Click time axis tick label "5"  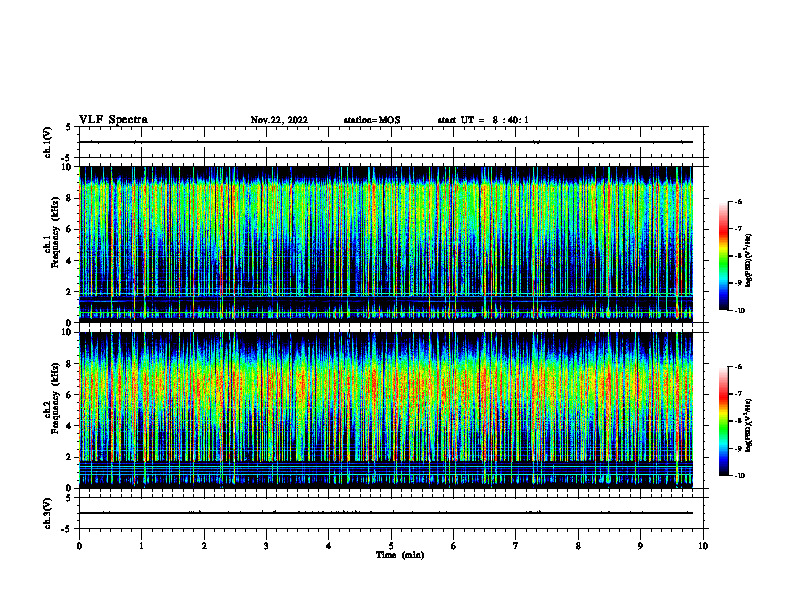(391, 546)
